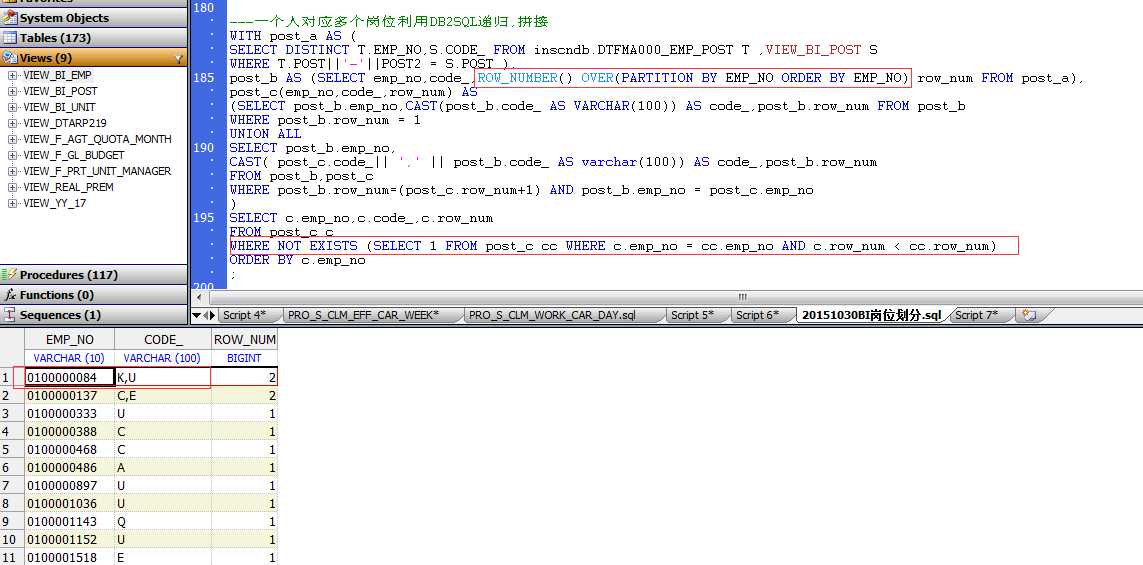The height and width of the screenshot is (565, 1143).
Task: Click the right tab navigation arrow
Action: click(212, 315)
